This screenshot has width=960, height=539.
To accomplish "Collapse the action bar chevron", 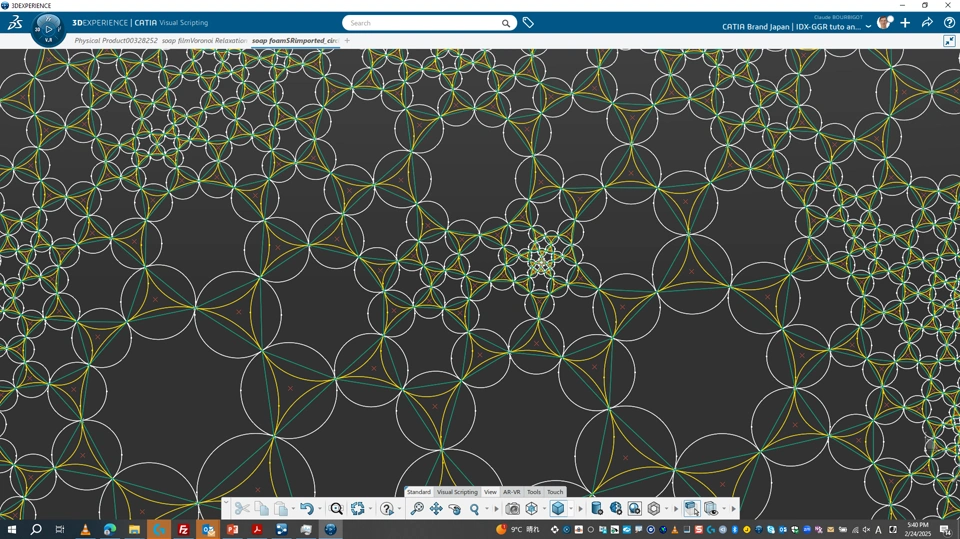I will coord(226,503).
